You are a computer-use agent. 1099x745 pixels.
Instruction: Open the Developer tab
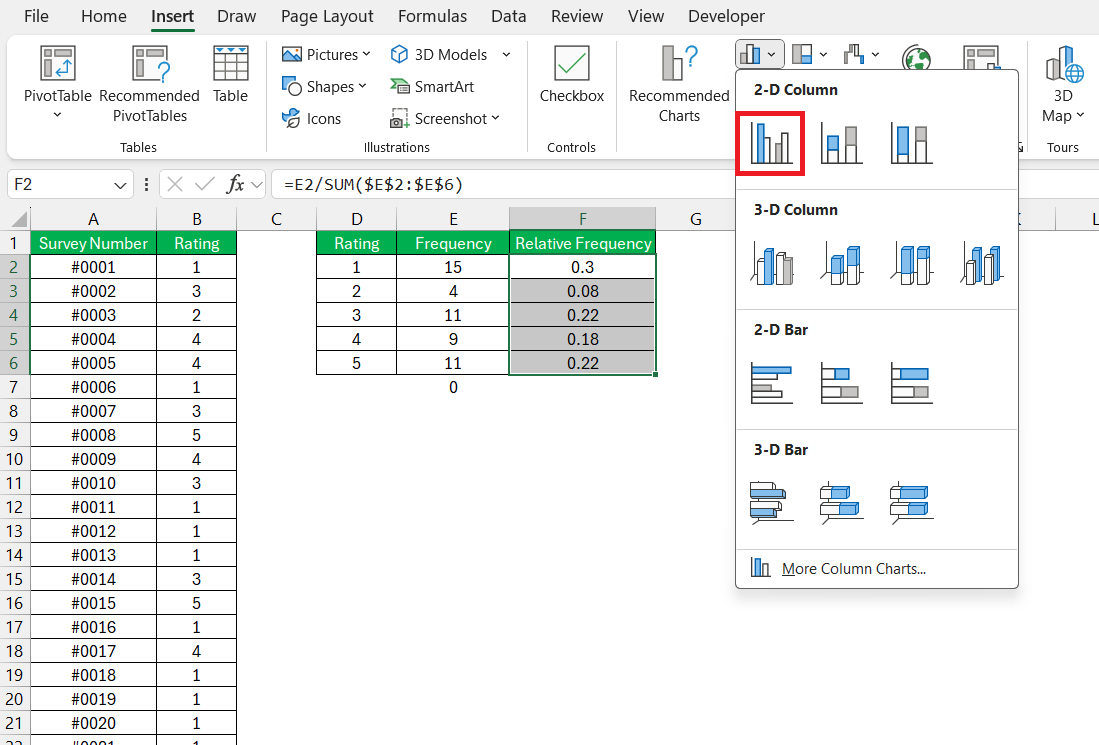click(x=726, y=16)
